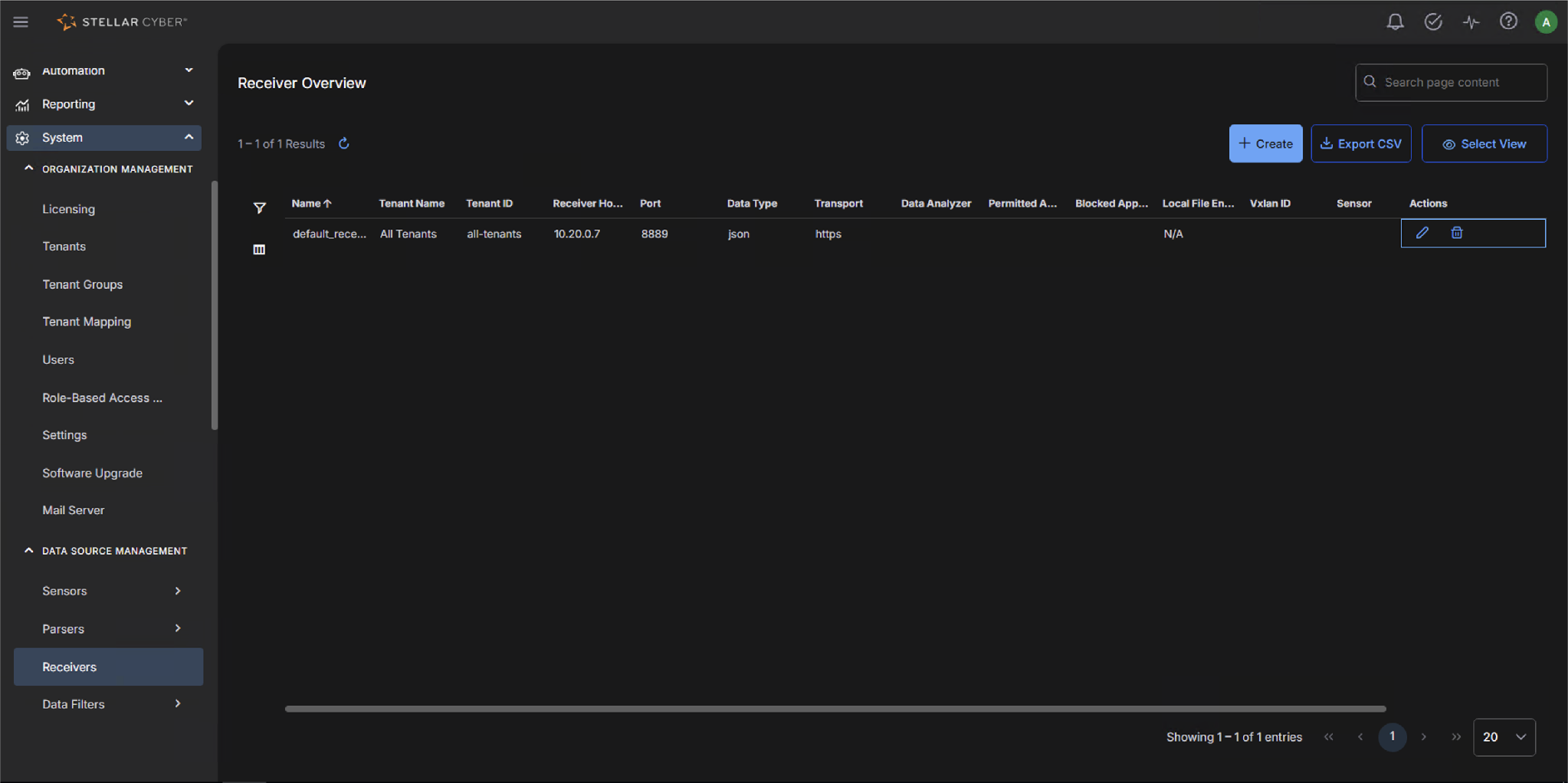This screenshot has width=1568, height=783.
Task: Select the Receivers menu item
Action: pyautogui.click(x=108, y=667)
